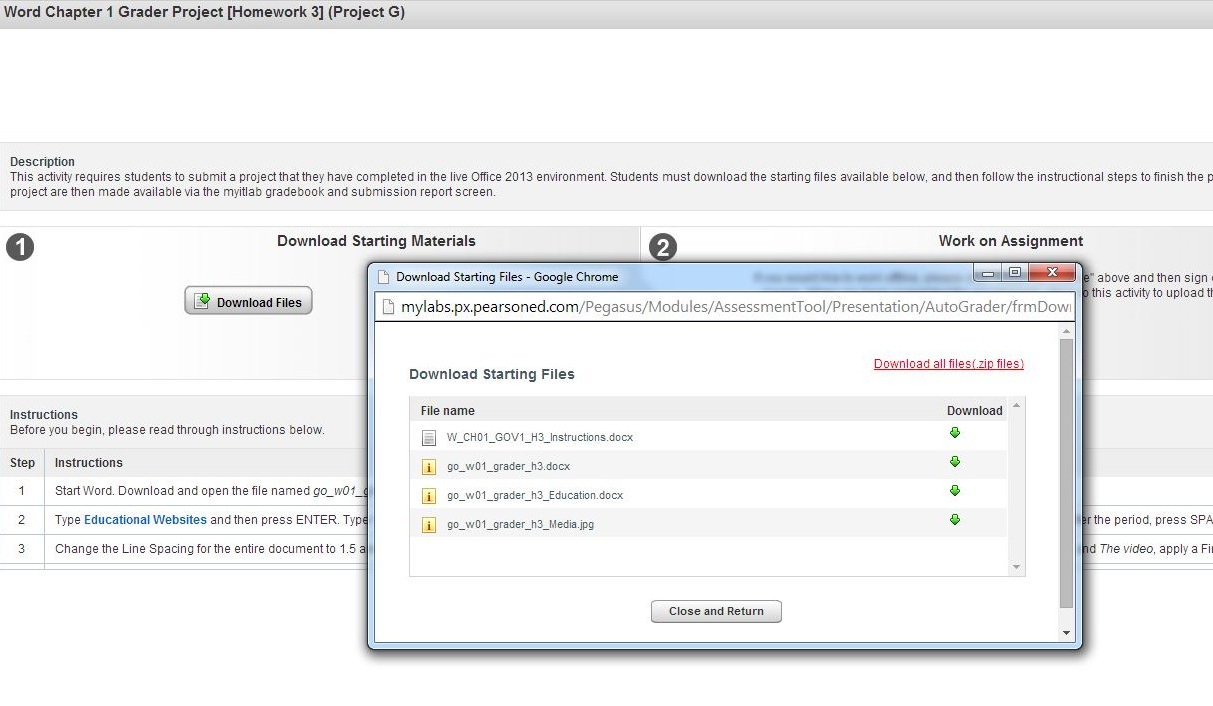Click yellow info icon beside the Media.jpg file

[429, 525]
